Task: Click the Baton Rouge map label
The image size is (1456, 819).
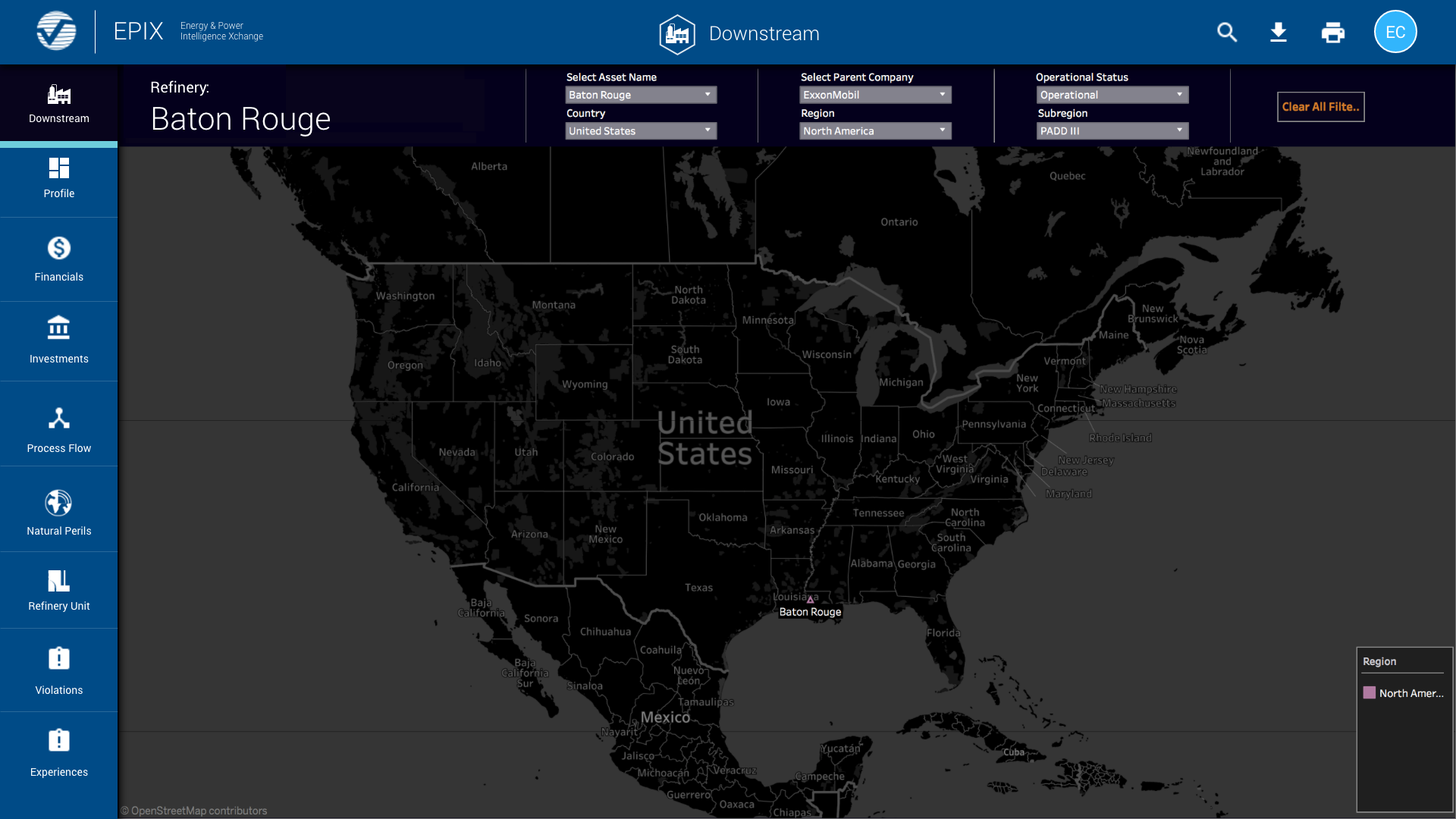Action: pyautogui.click(x=811, y=612)
